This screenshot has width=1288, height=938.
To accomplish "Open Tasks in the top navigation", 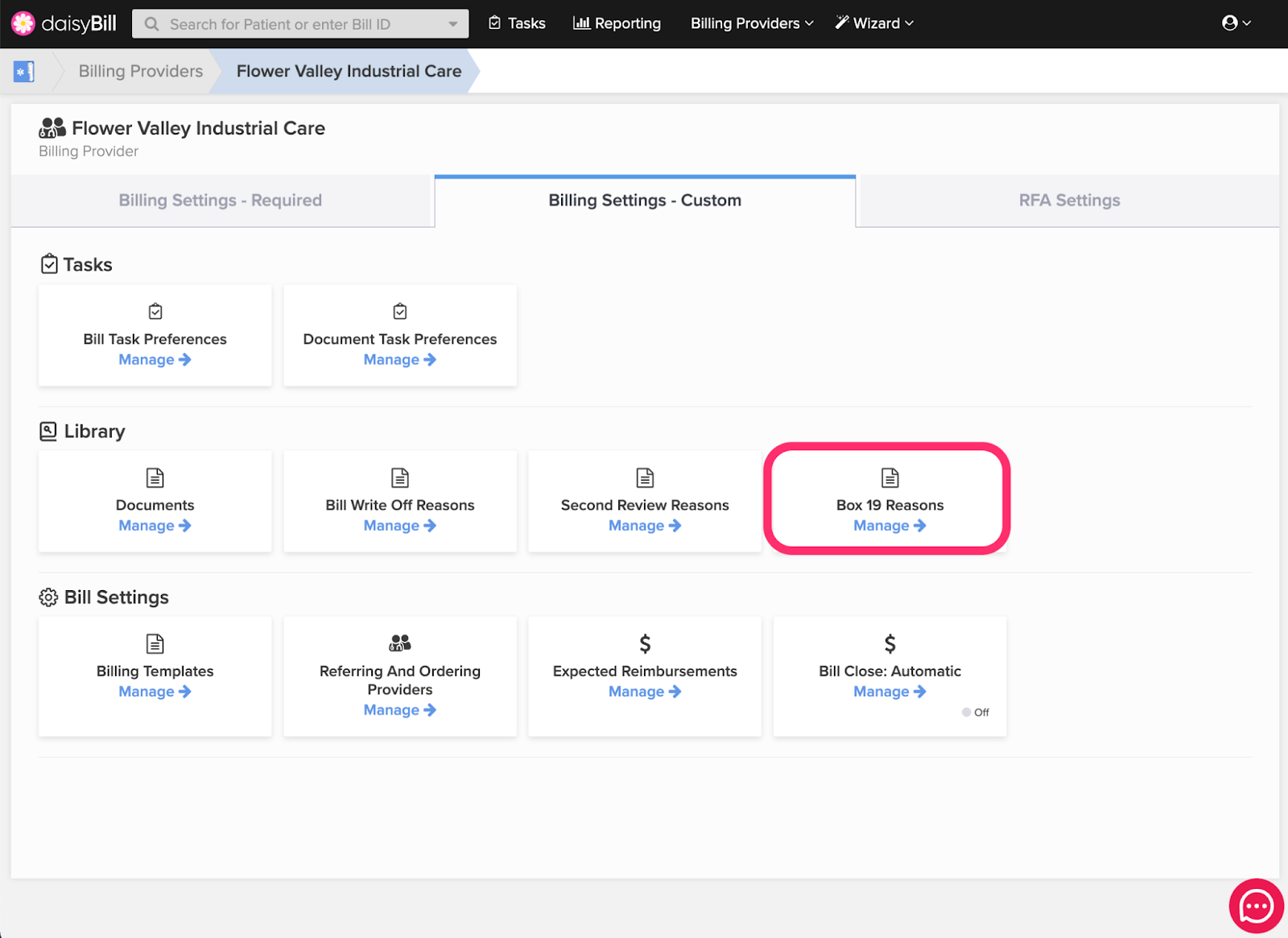I will 518,23.
